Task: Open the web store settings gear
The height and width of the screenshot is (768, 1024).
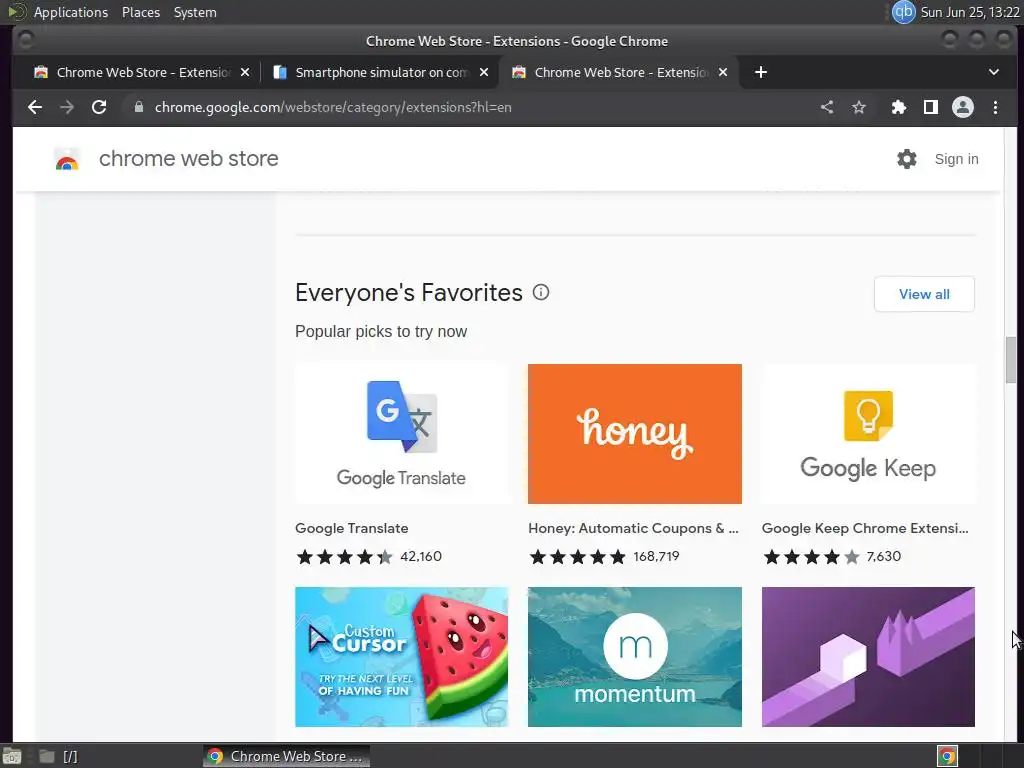Action: click(x=906, y=159)
